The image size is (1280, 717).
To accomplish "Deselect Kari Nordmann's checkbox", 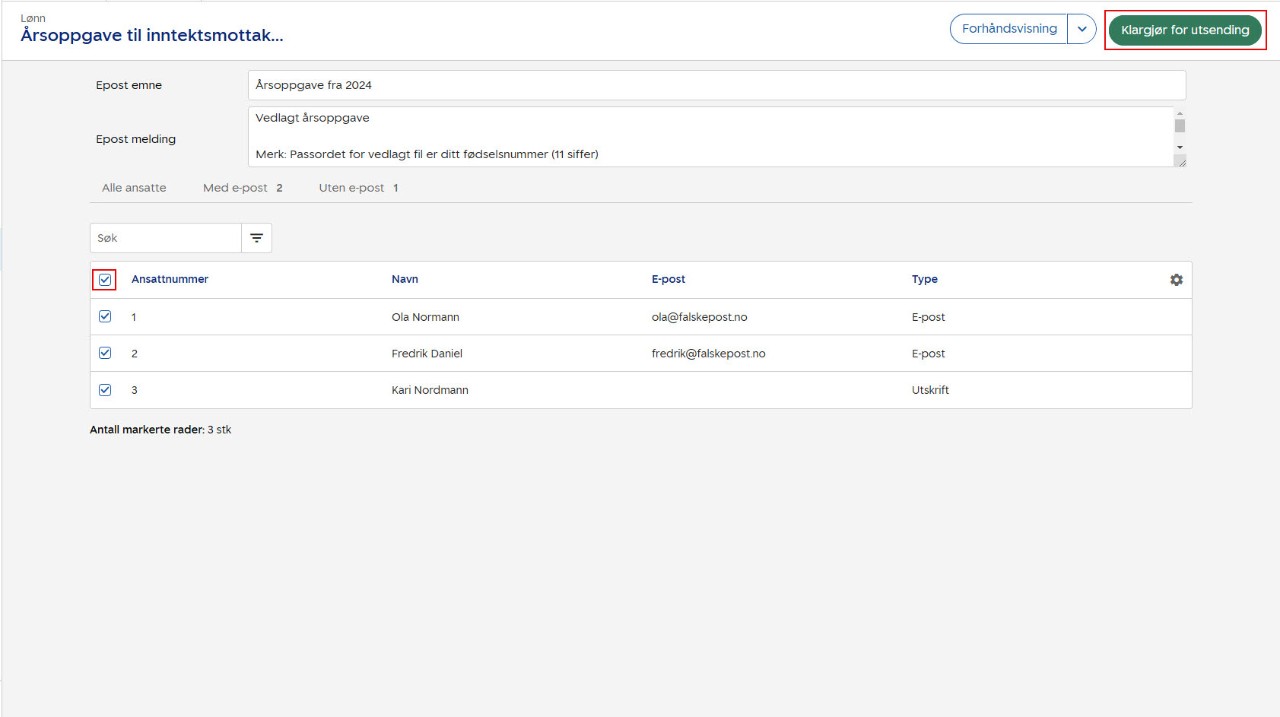I will coord(105,389).
